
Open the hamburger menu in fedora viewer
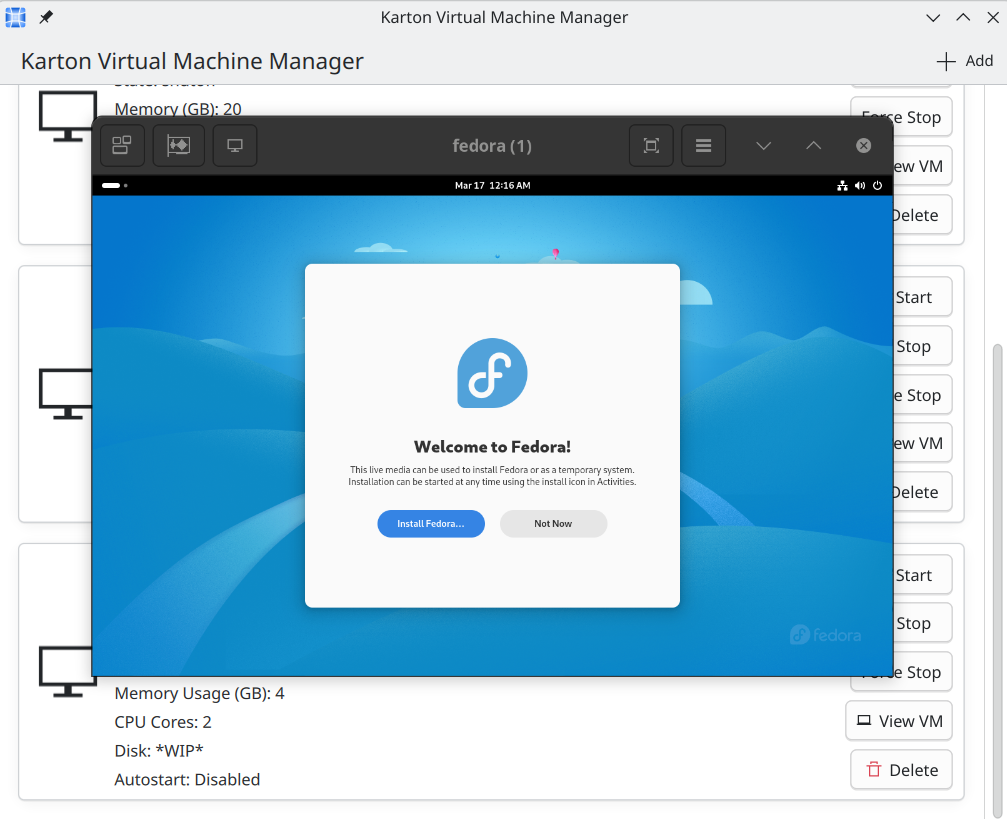703,146
